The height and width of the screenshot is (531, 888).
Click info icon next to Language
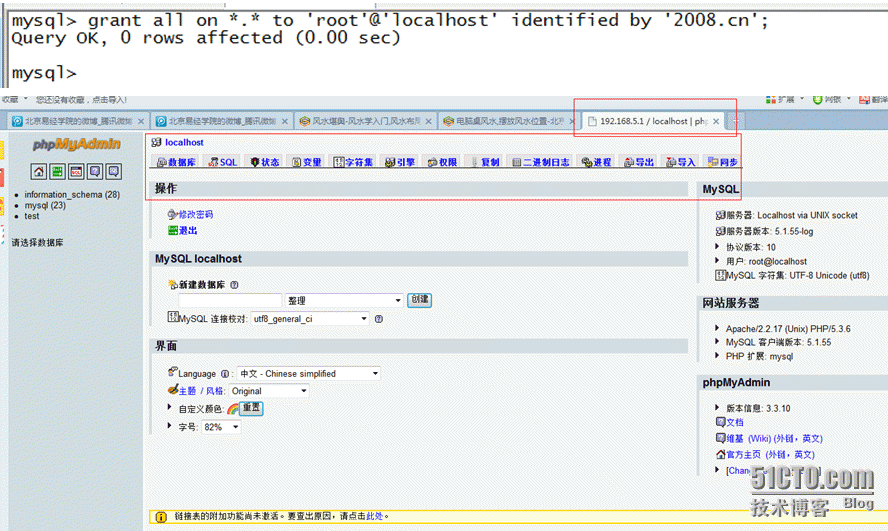225,374
